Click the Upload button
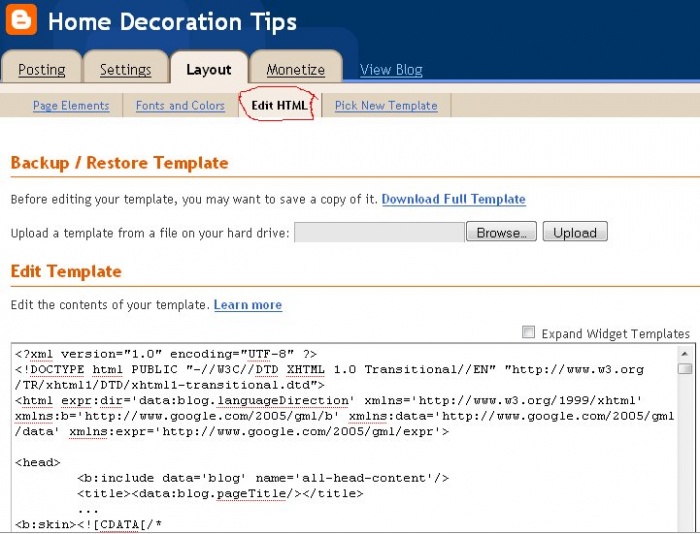This screenshot has height=534, width=700. pyautogui.click(x=575, y=232)
